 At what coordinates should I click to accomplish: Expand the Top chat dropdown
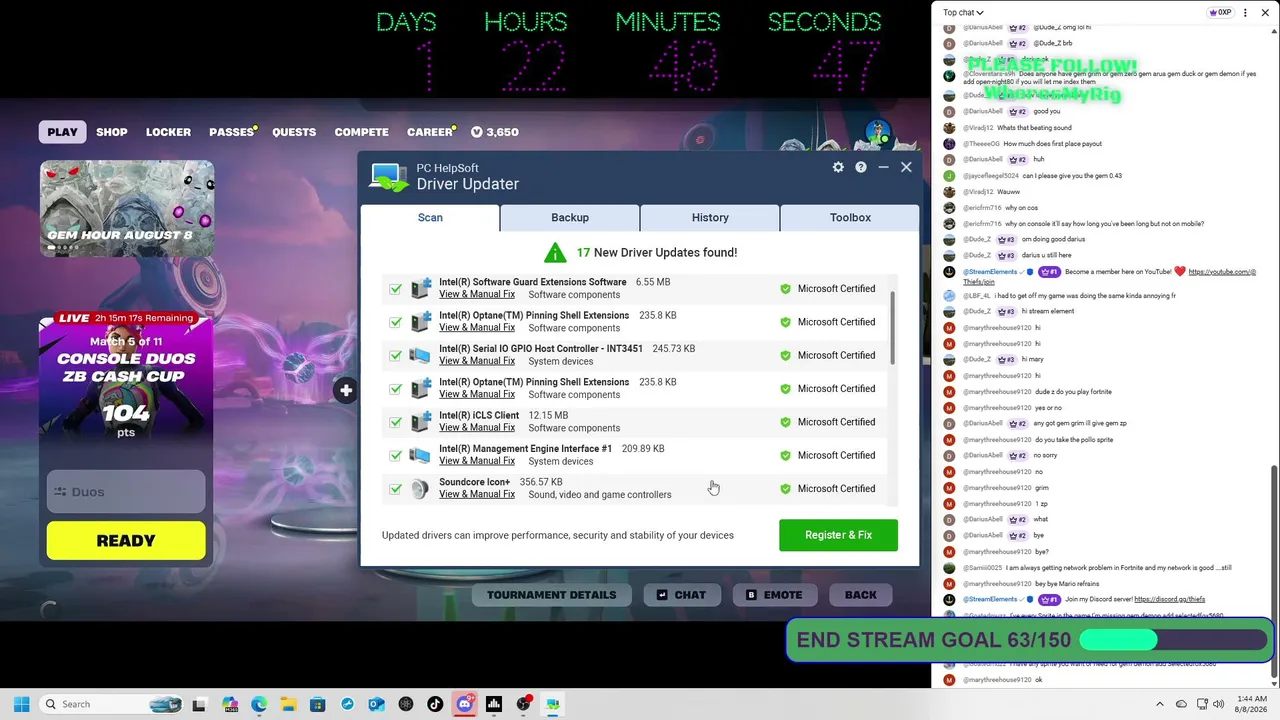(x=963, y=13)
